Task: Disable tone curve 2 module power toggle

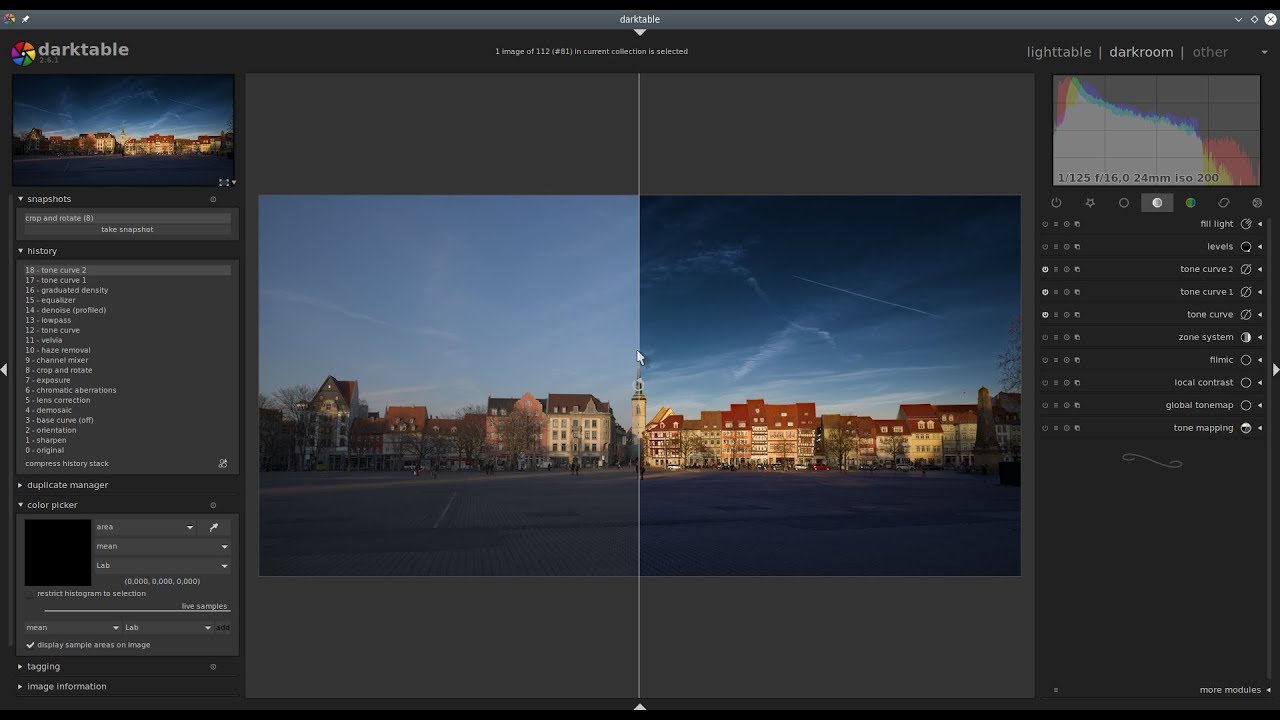Action: coord(1045,269)
